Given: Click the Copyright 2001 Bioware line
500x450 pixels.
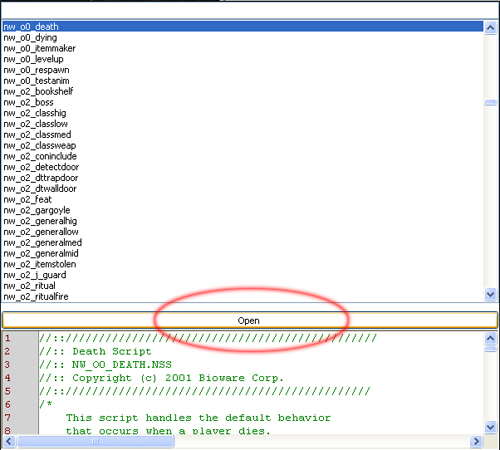Looking at the screenshot, I should click(161, 378).
